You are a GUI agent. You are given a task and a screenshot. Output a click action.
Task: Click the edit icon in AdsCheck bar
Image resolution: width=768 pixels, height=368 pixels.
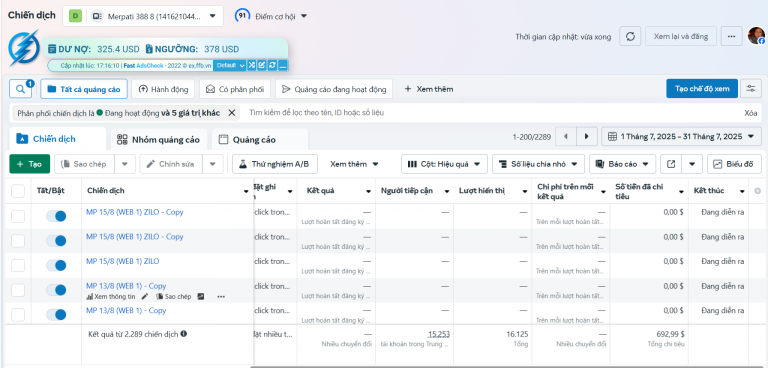(x=262, y=65)
